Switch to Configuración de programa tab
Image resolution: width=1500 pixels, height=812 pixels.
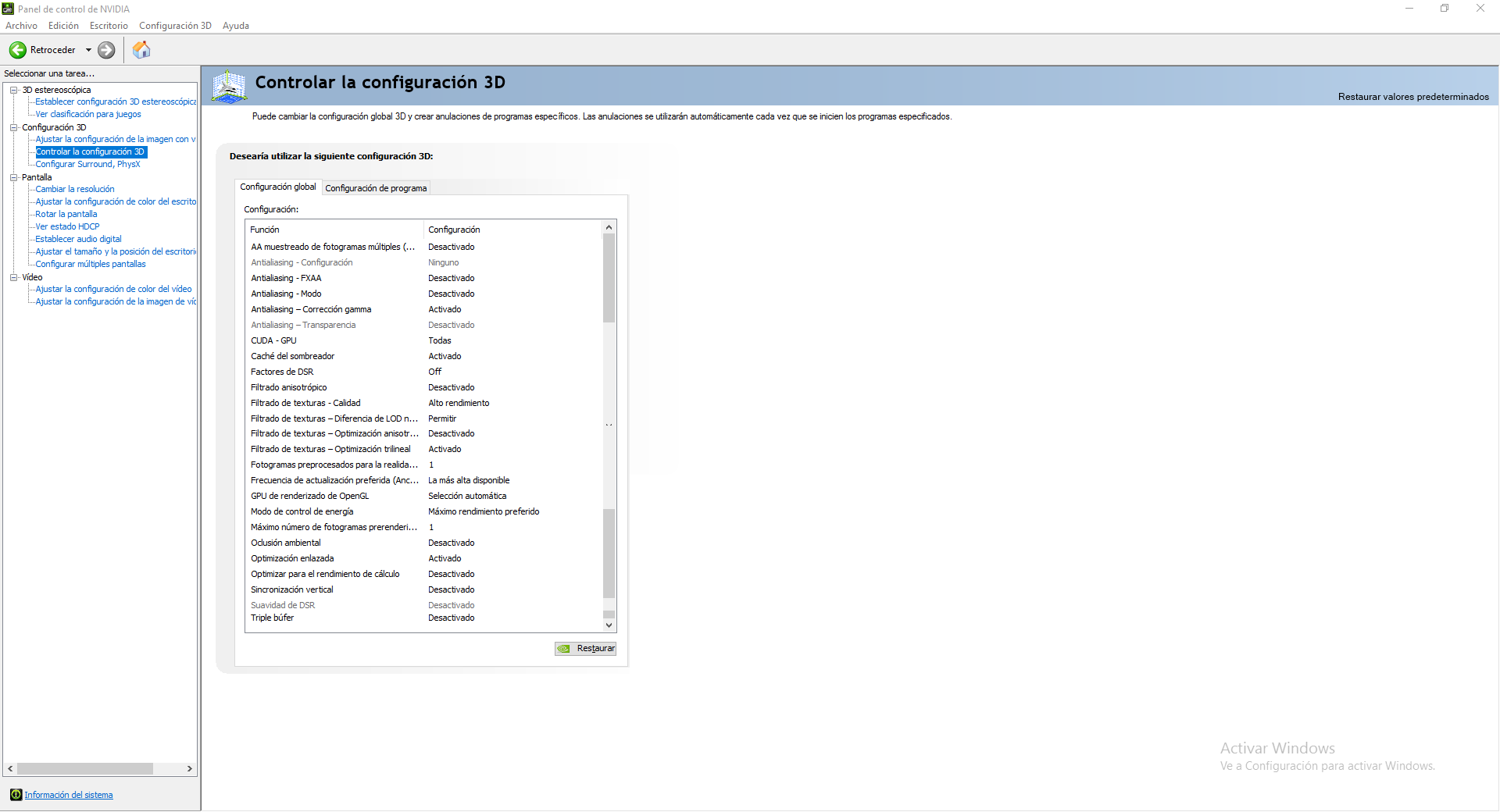(376, 188)
